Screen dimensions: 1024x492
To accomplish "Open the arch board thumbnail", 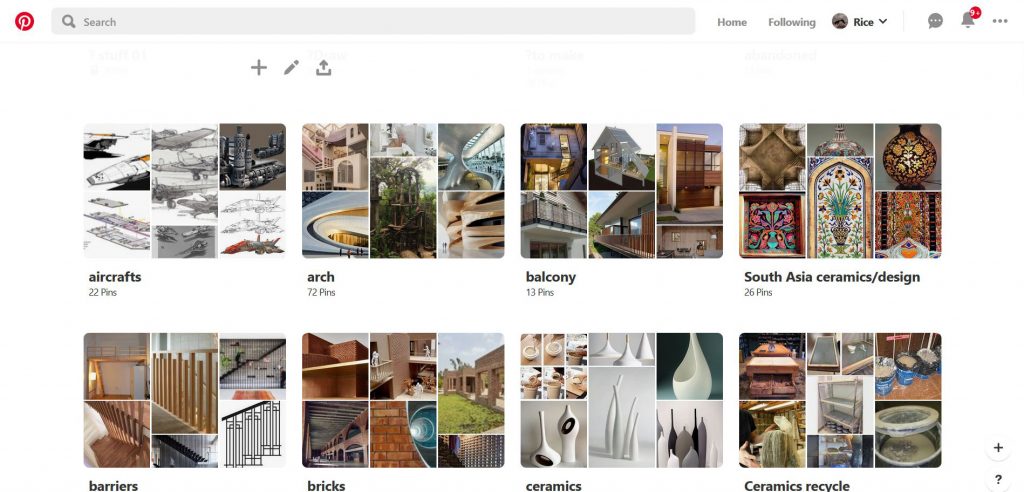I will pyautogui.click(x=403, y=191).
